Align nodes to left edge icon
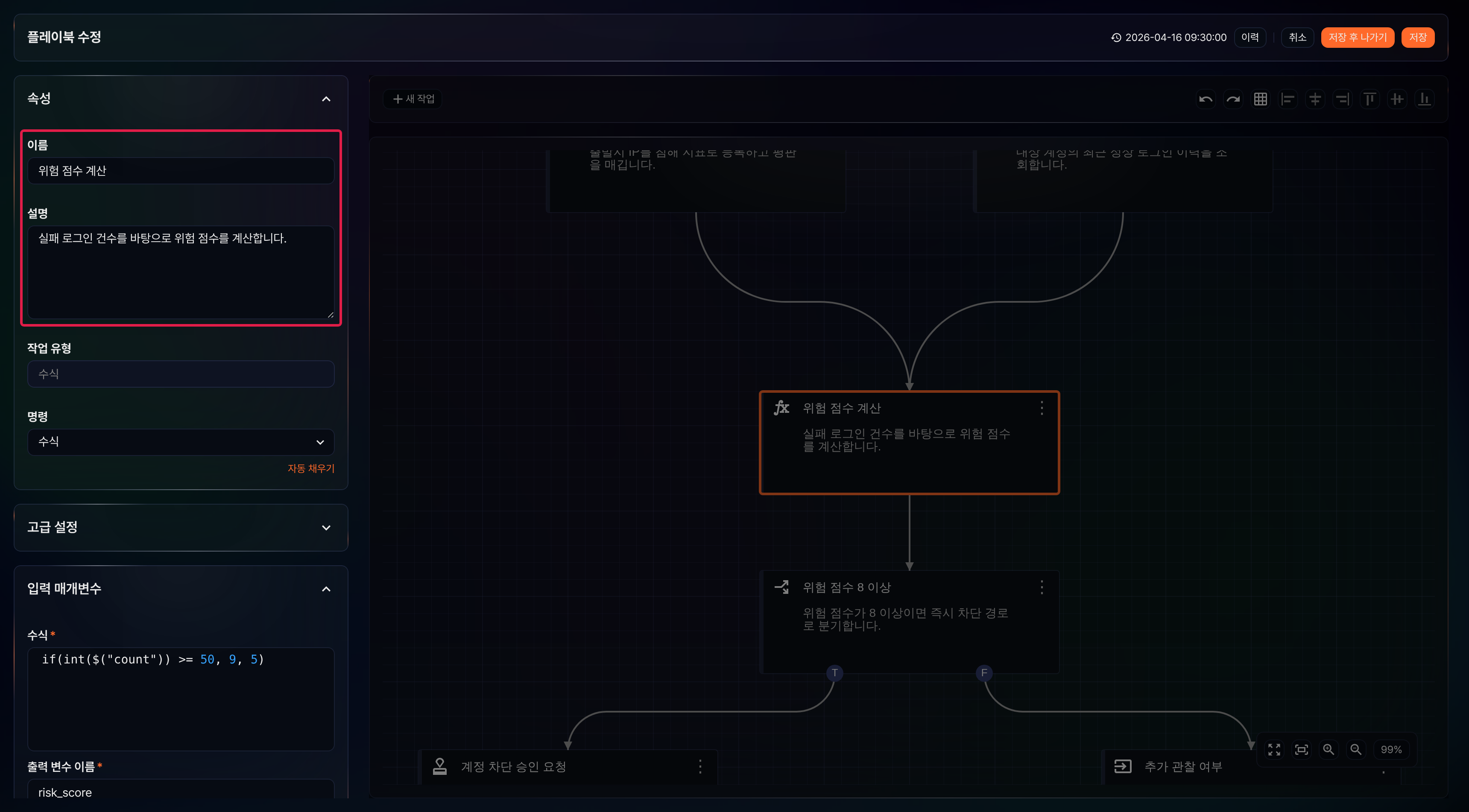 (1288, 99)
